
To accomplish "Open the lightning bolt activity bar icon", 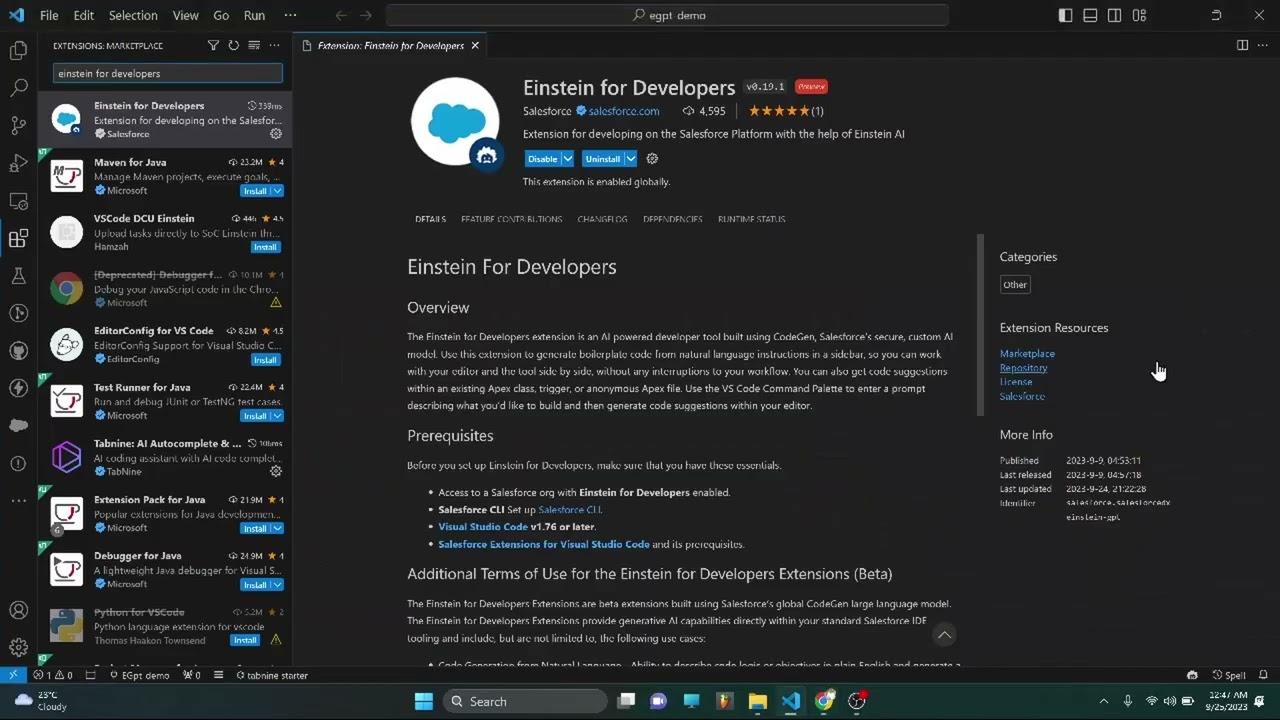I will 18,388.
